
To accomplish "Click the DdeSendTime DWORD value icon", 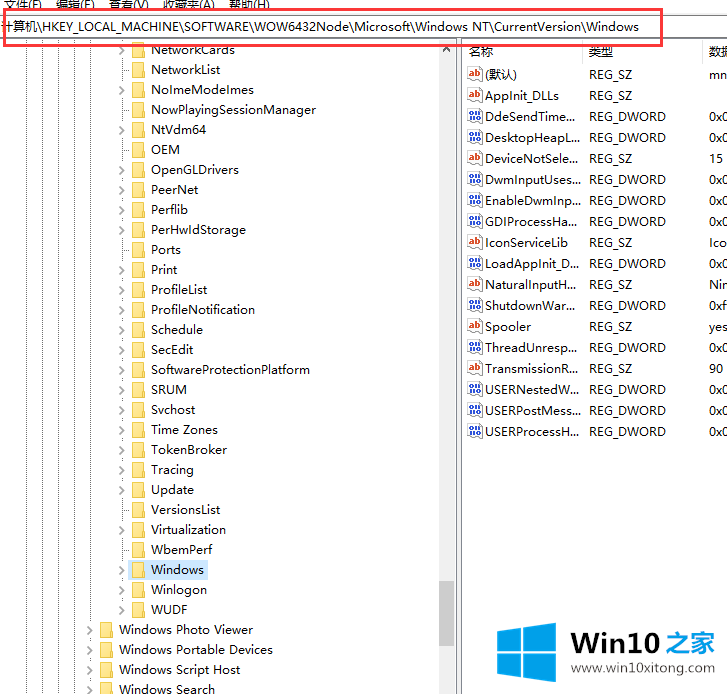I will pos(475,116).
